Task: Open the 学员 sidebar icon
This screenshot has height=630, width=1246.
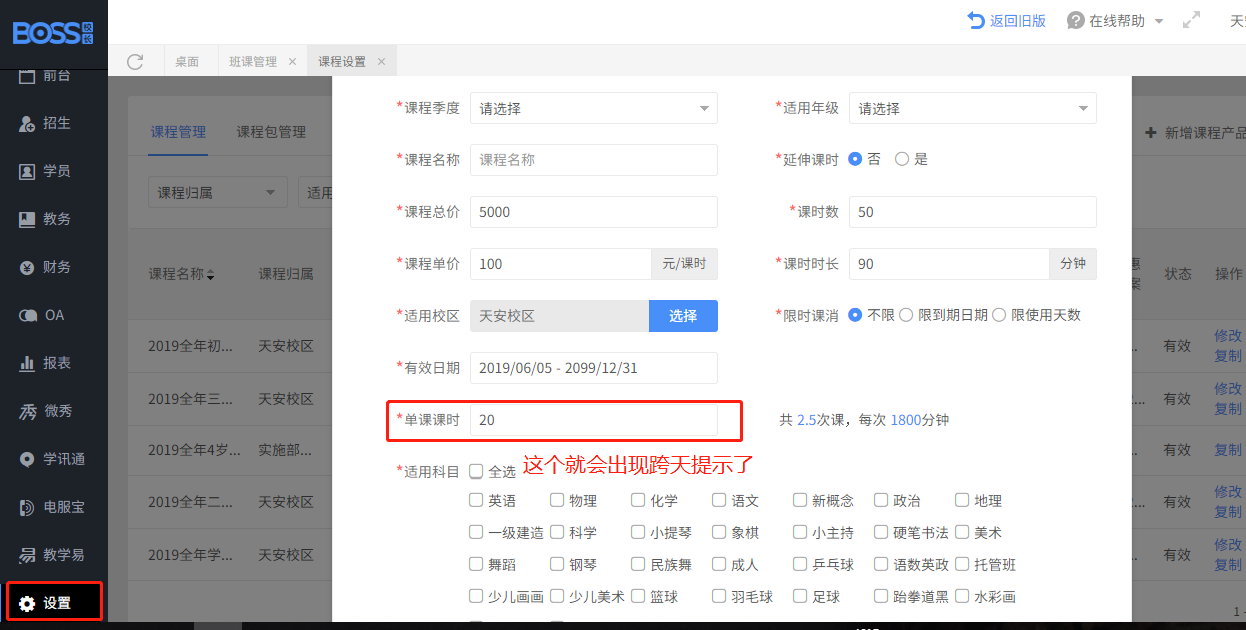Action: pyautogui.click(x=27, y=171)
